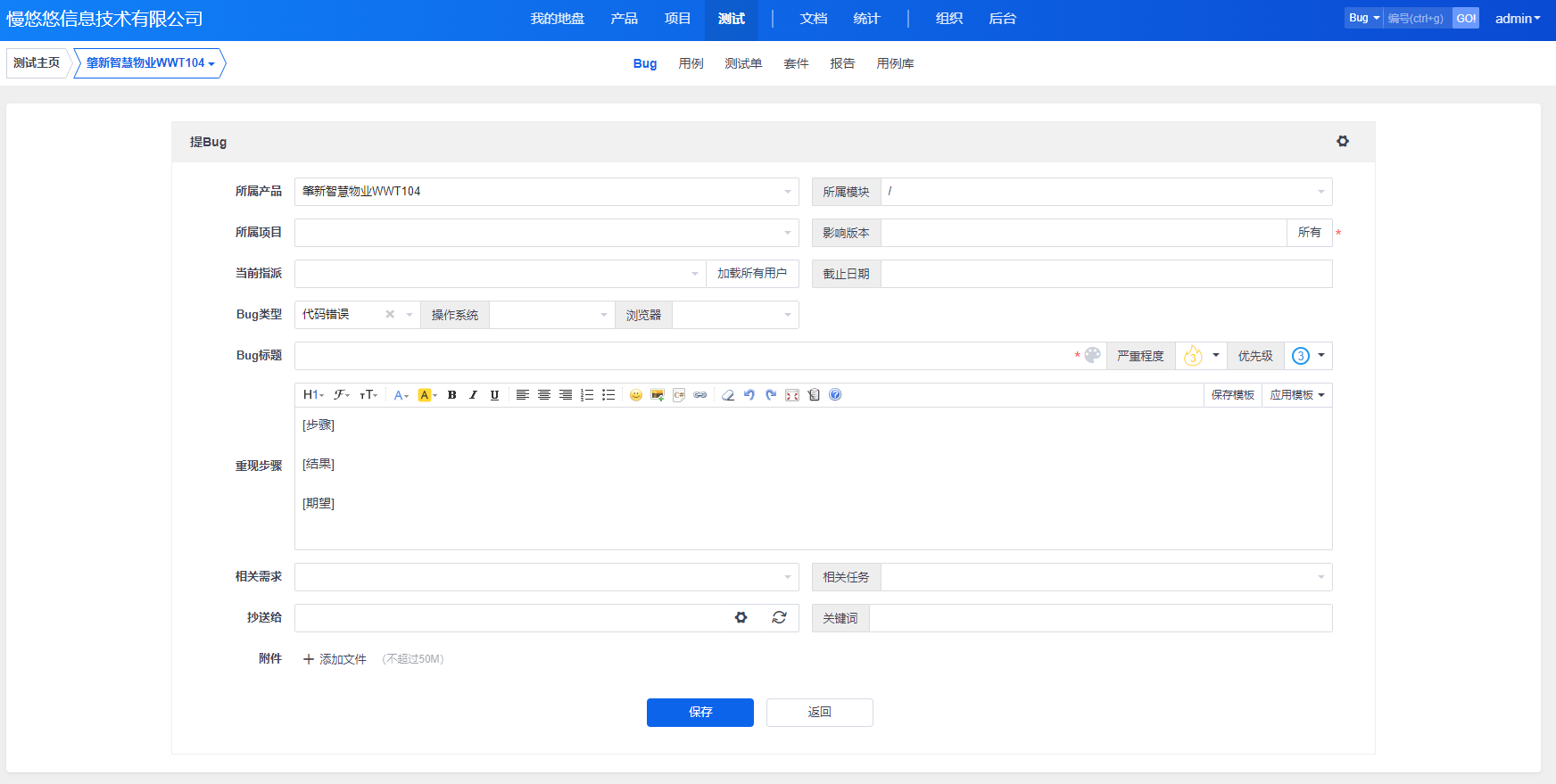Toggle fullscreen mode for the editor
This screenshot has width=1556, height=784.
pyautogui.click(x=792, y=395)
